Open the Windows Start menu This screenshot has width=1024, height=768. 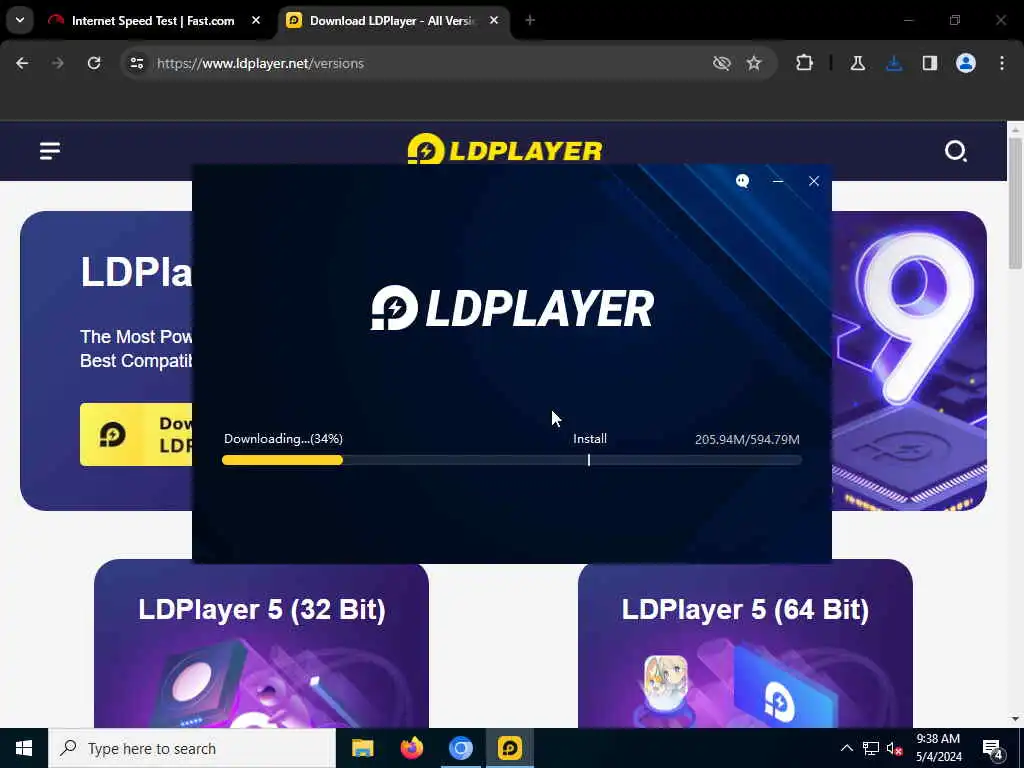click(24, 748)
